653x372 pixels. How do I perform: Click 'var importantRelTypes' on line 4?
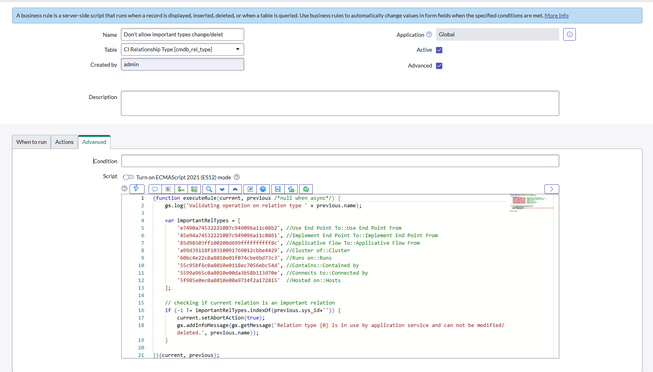tap(202, 221)
